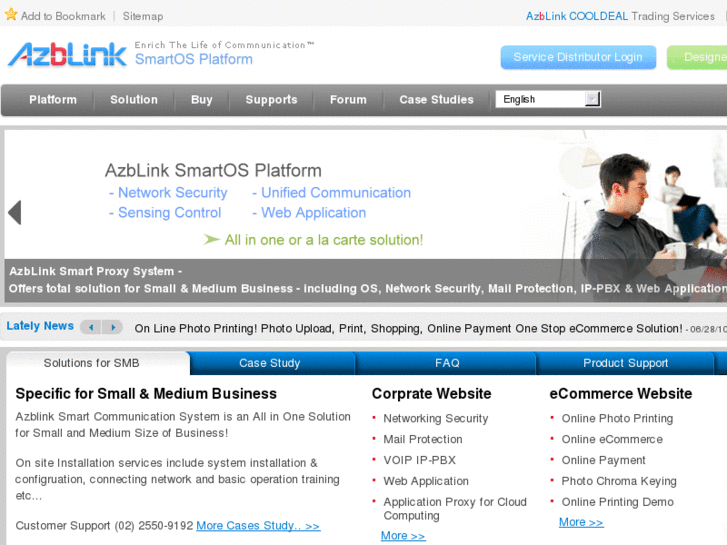The image size is (727, 545).
Task: Select the Solutions for SMB tab
Action: point(98,363)
